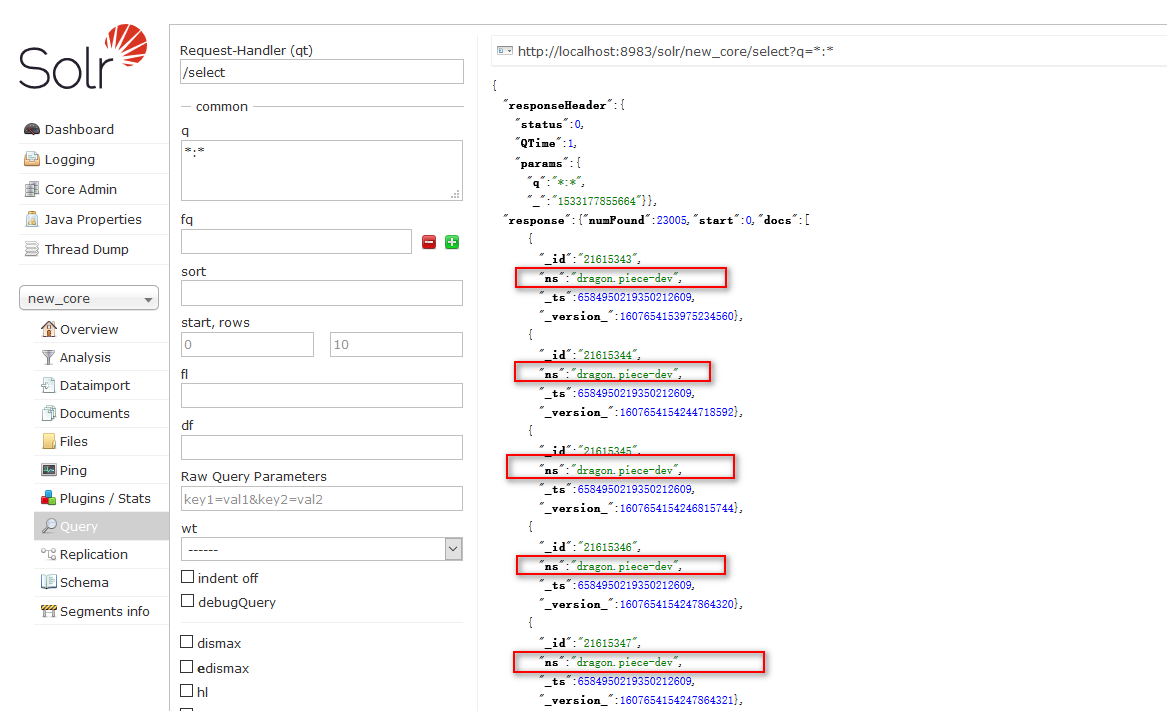Open Thread Dump icon
1167x711 pixels.
pyautogui.click(x=32, y=250)
